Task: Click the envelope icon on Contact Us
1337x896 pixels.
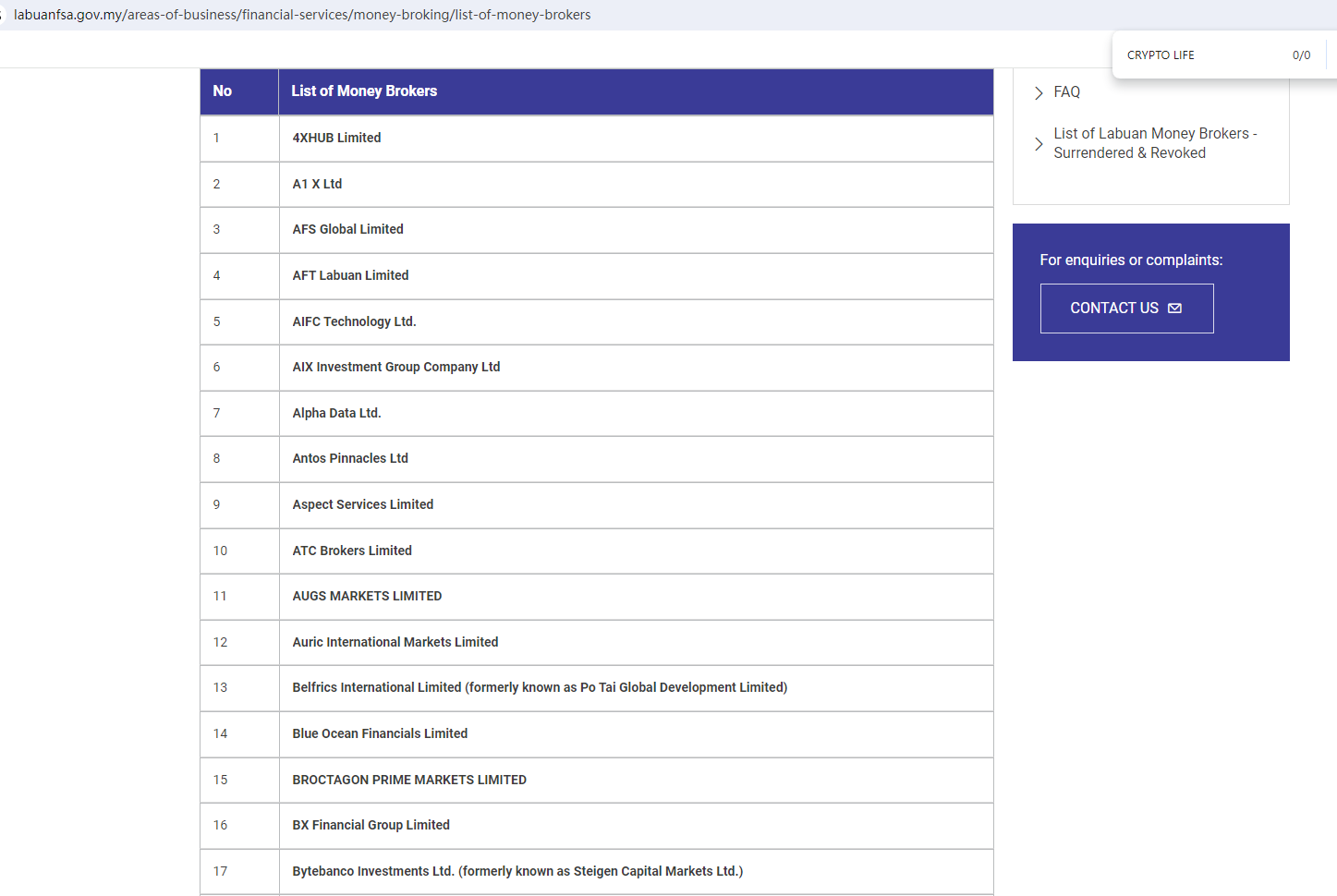Action: coord(1174,309)
